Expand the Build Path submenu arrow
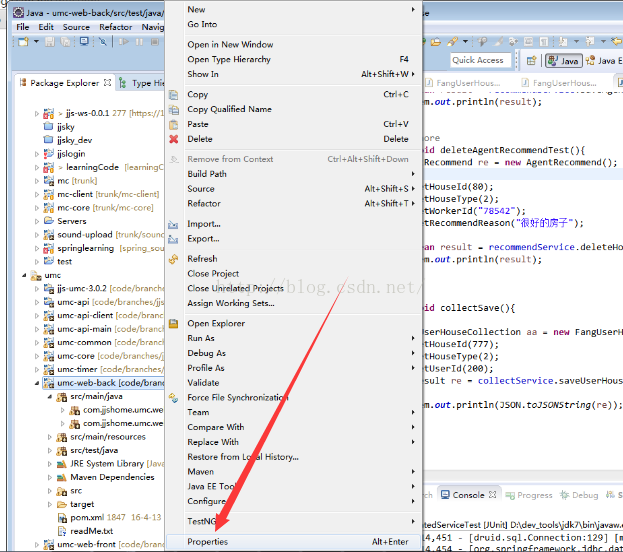Viewport: 623px width, 552px height. tap(413, 174)
